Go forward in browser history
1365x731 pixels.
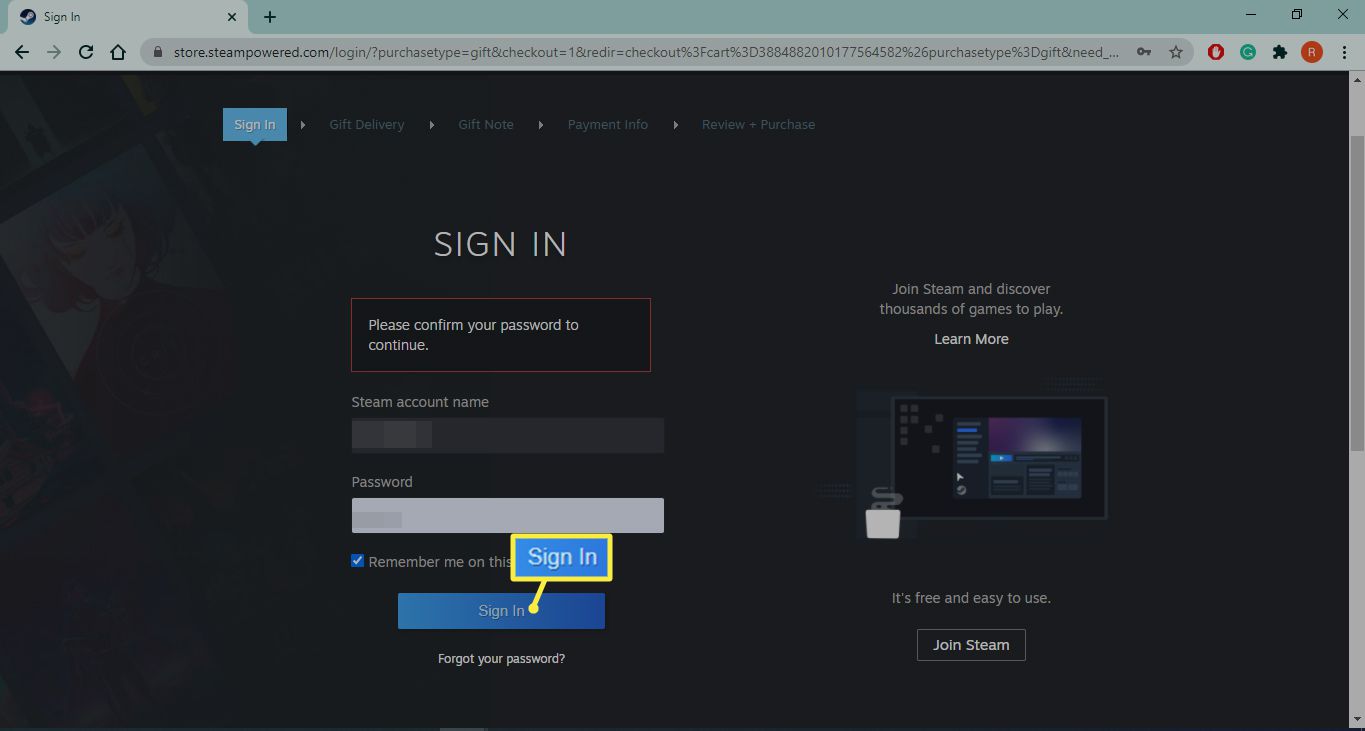54,52
